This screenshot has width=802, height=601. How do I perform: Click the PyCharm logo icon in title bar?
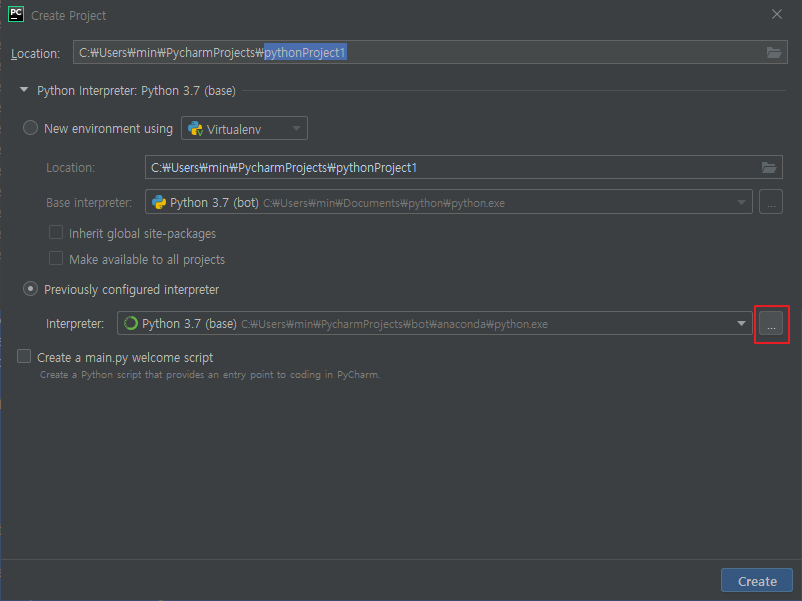coord(16,14)
